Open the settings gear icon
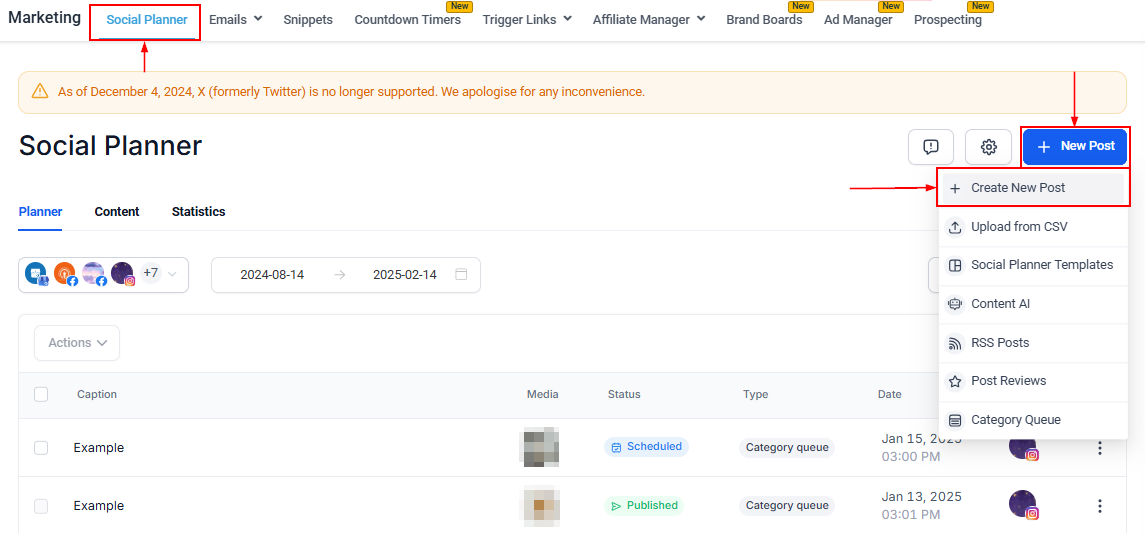The image size is (1145, 533). coord(988,147)
